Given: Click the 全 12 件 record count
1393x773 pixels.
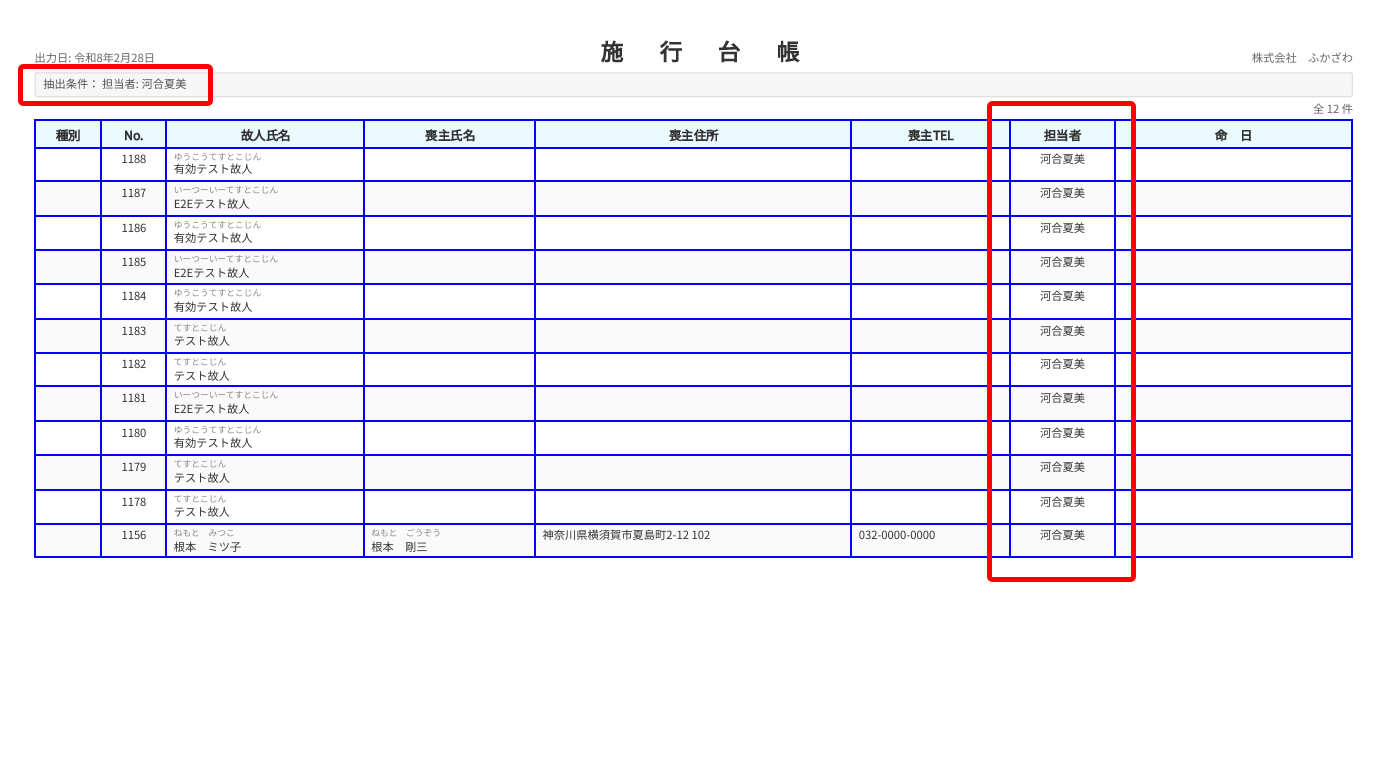Looking at the screenshot, I should [x=1332, y=109].
